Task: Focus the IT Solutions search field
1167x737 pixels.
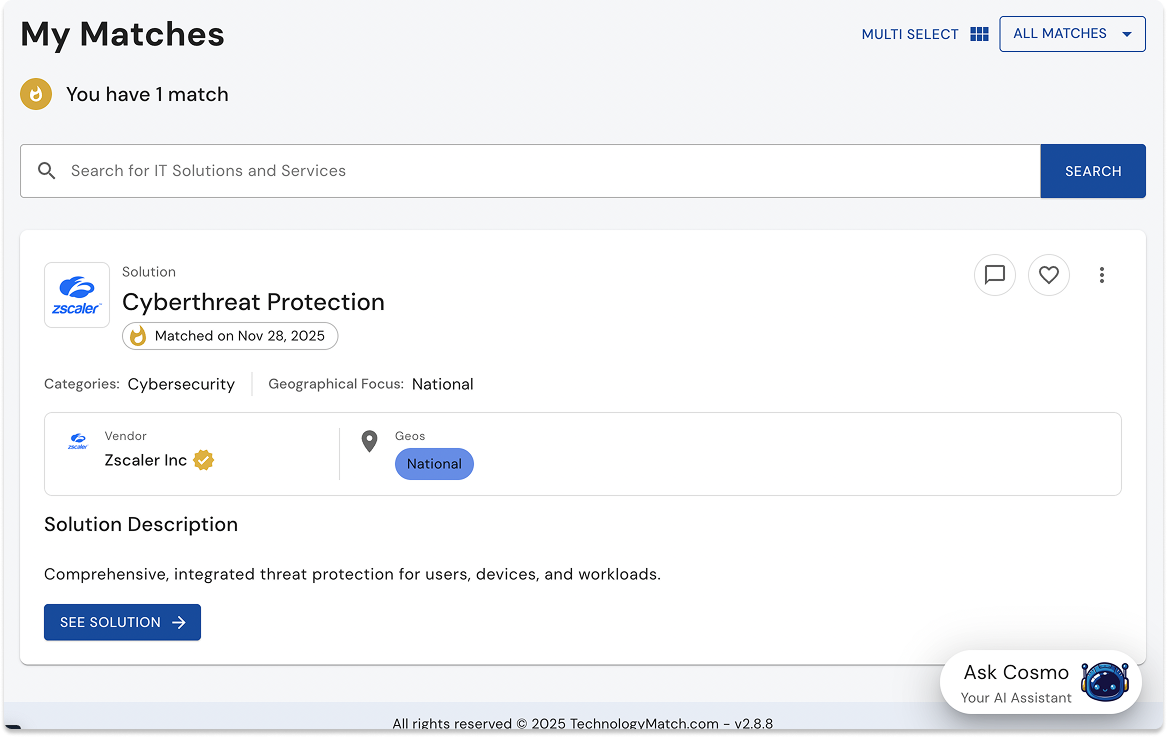Action: pyautogui.click(x=530, y=171)
